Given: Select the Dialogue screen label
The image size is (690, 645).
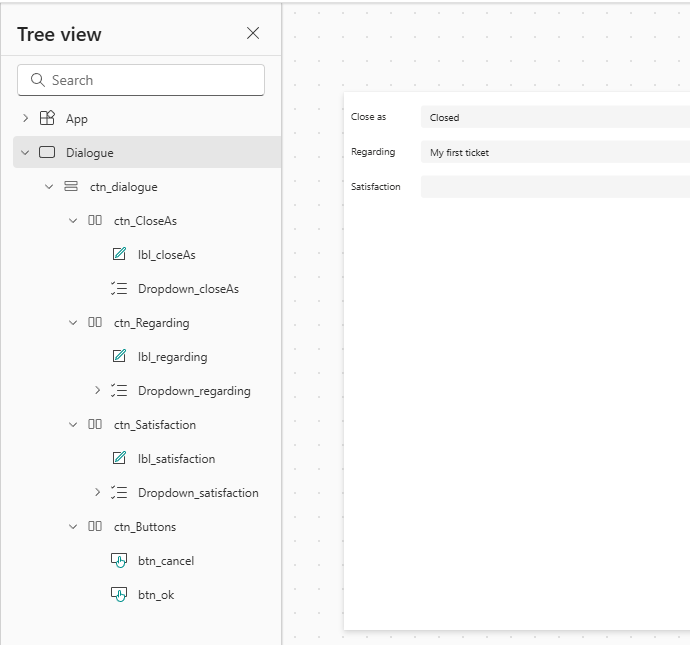Looking at the screenshot, I should coord(89,153).
